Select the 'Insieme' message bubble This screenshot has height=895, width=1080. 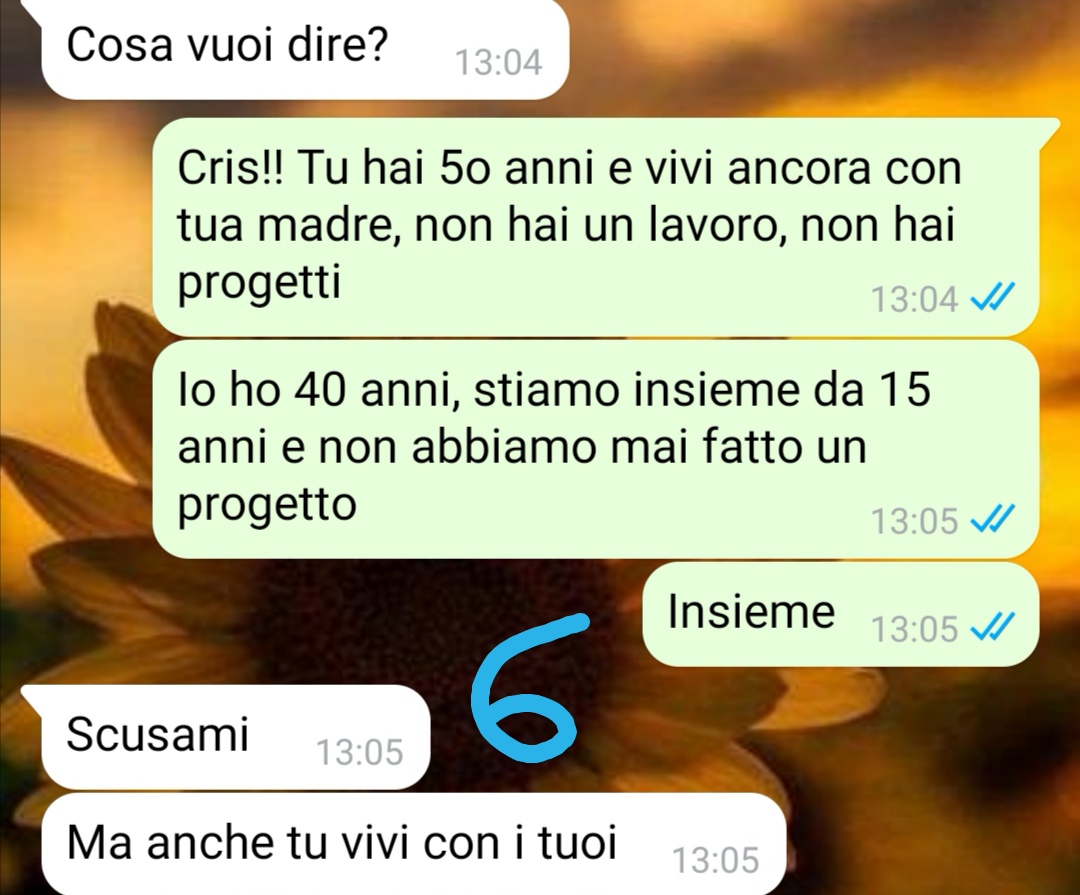[840, 613]
